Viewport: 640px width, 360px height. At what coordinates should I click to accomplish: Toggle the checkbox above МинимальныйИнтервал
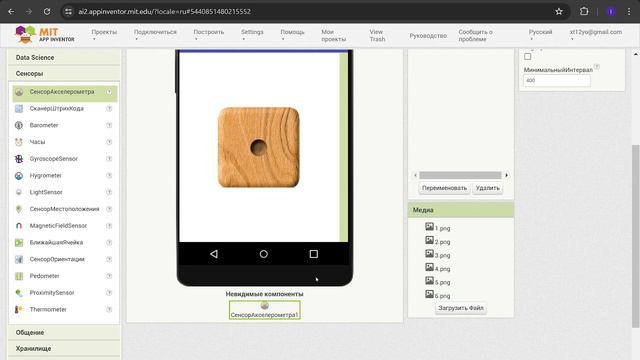click(x=528, y=57)
